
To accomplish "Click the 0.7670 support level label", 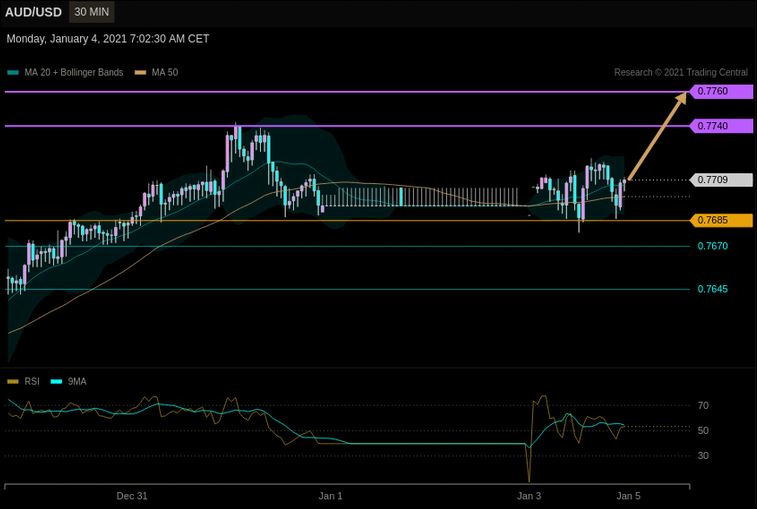I will [713, 246].
